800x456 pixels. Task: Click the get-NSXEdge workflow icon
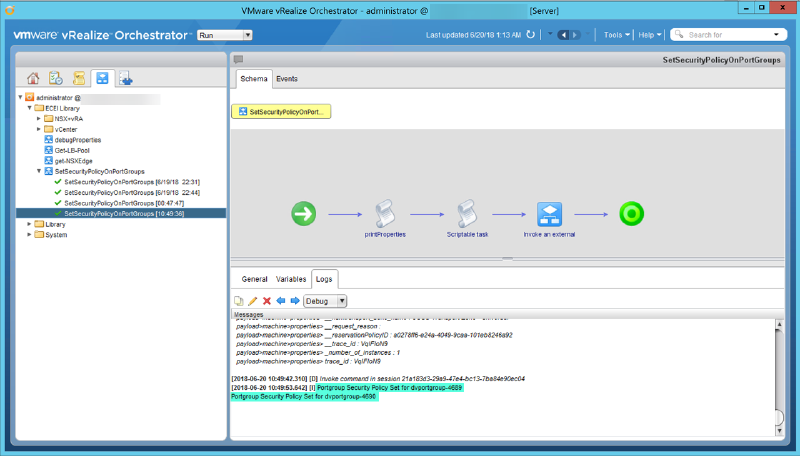pyautogui.click(x=48, y=161)
